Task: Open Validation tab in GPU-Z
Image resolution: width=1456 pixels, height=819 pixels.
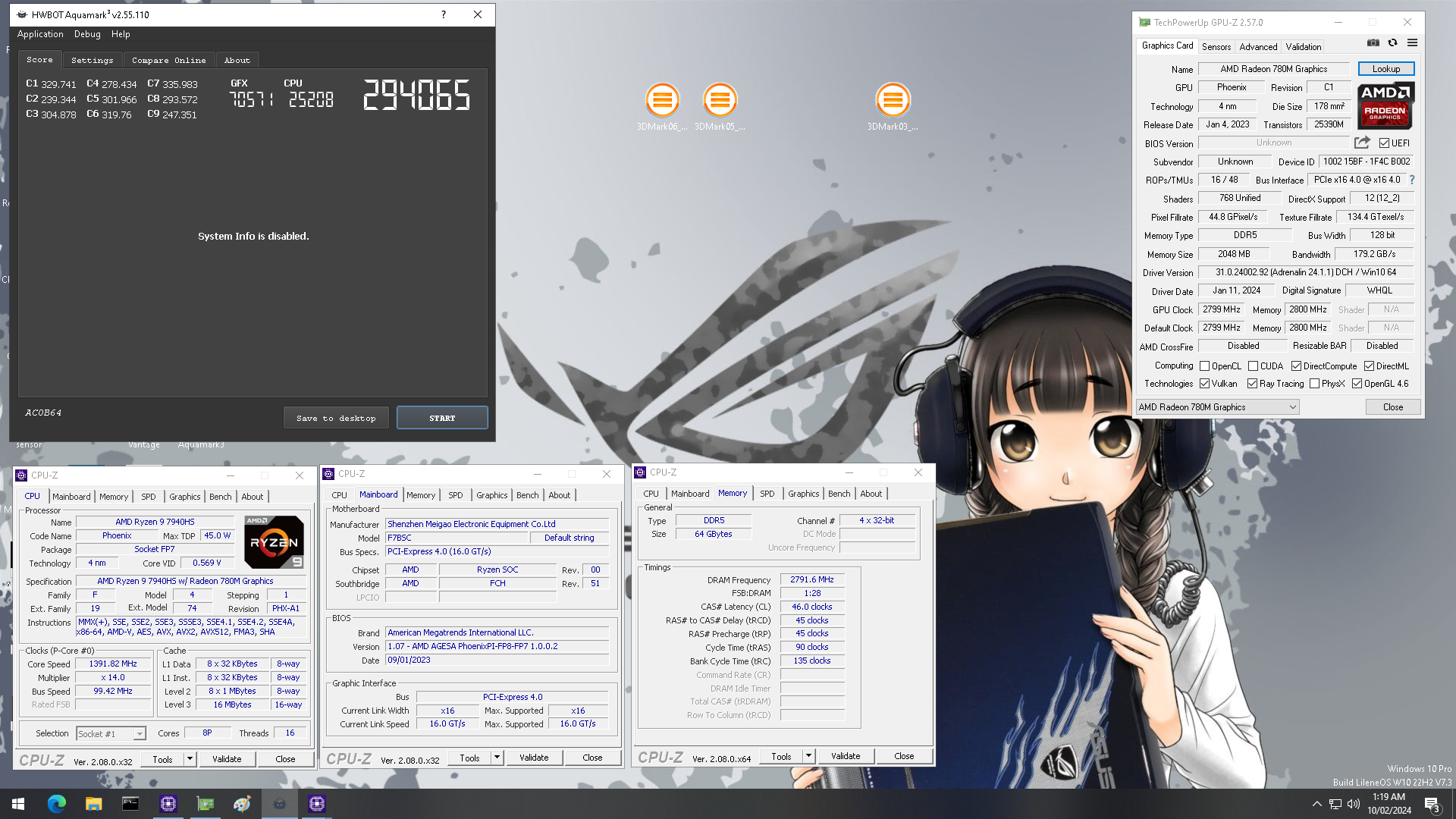Action: click(x=1303, y=47)
